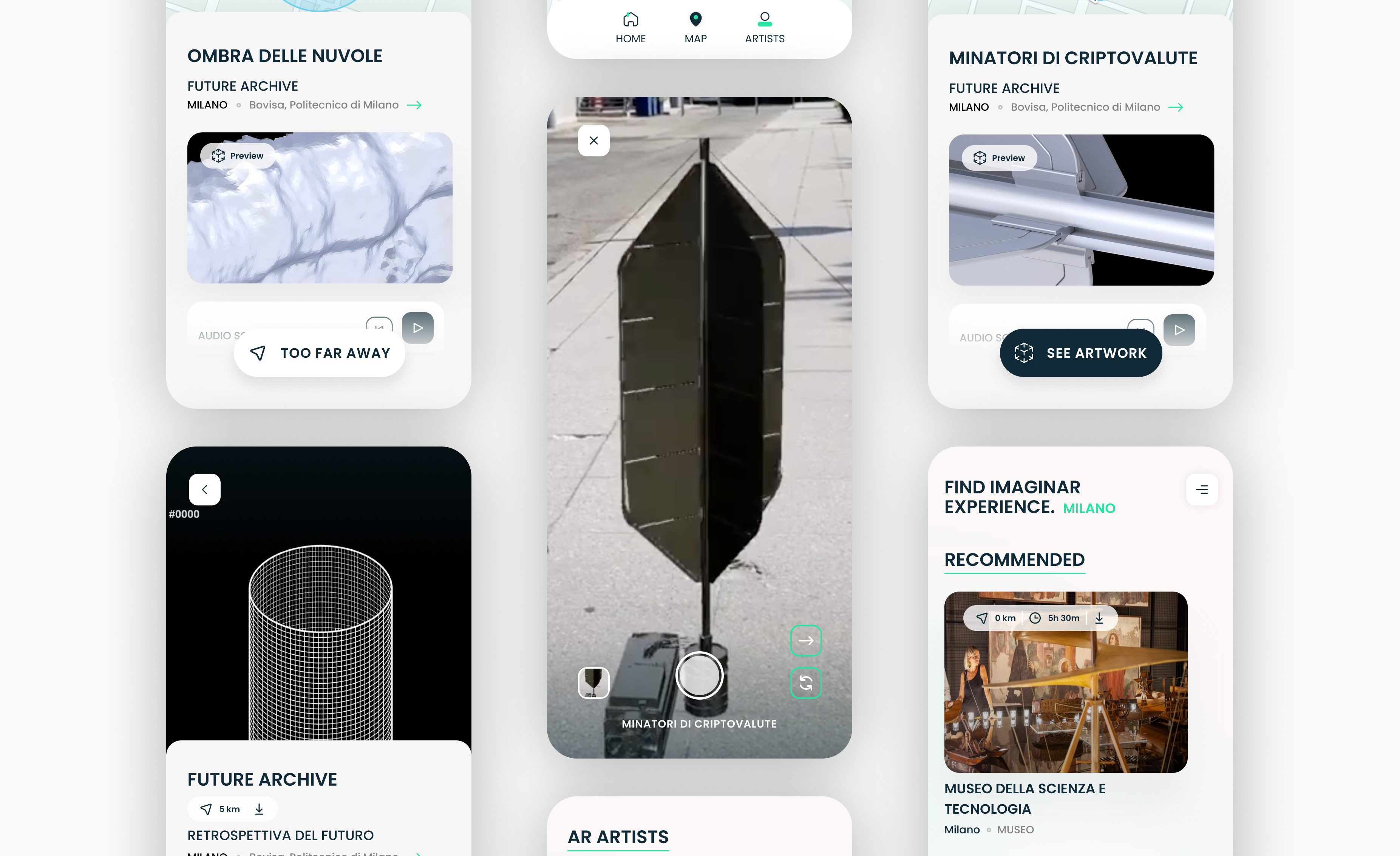Viewport: 1400px width, 856px height.
Task: Click the Too Far Away button
Action: pos(319,353)
